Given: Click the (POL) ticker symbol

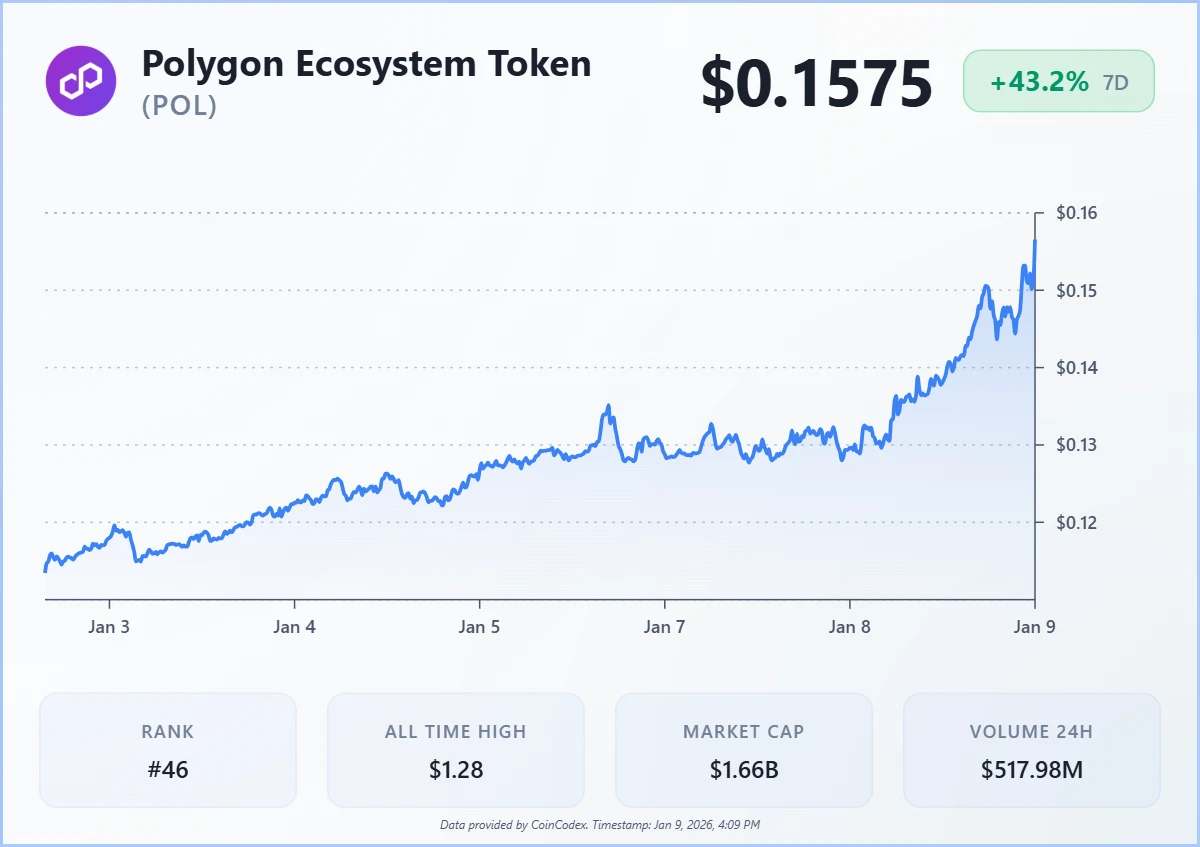Looking at the screenshot, I should pyautogui.click(x=180, y=105).
